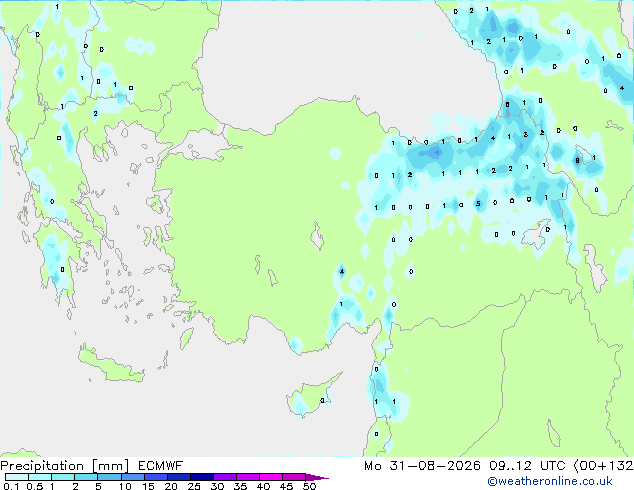The image size is (634, 490).
Task: Select the 40–45 mm magenta legend swatch
Action: click(271, 477)
